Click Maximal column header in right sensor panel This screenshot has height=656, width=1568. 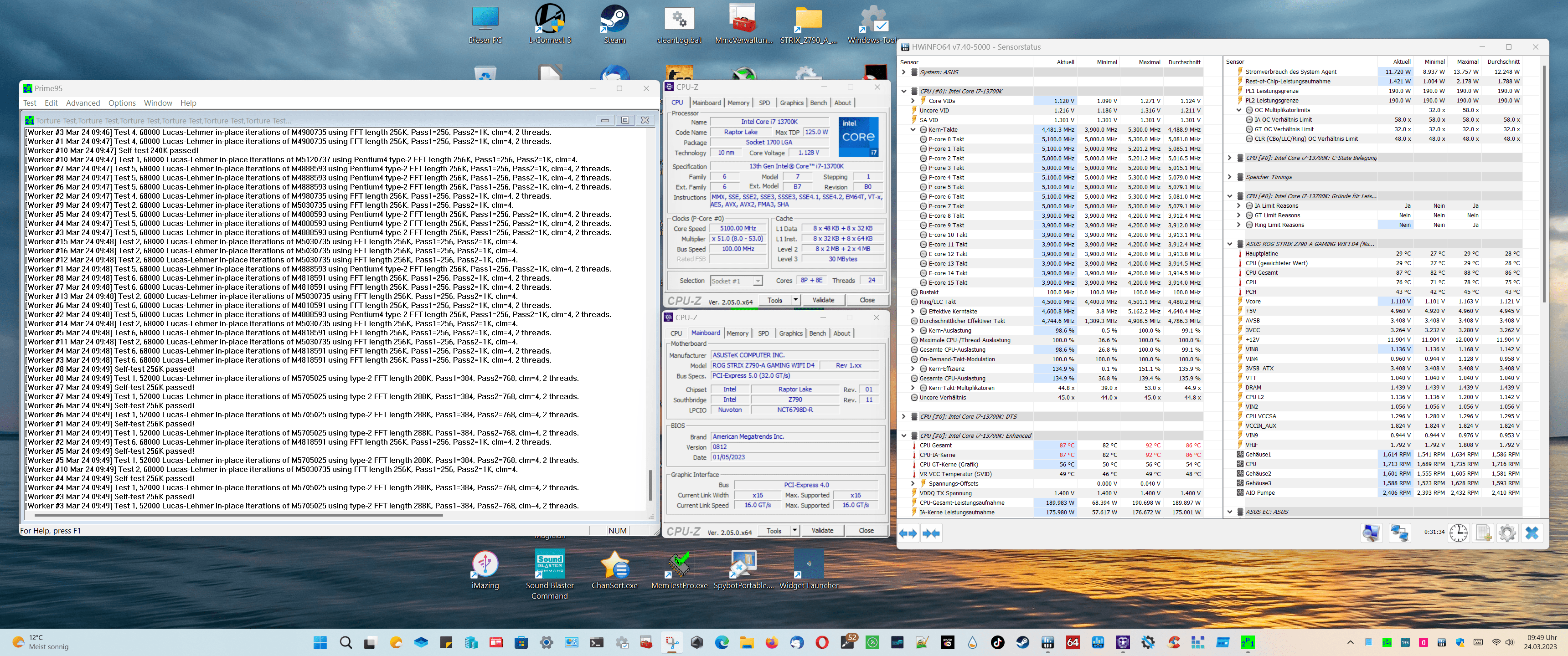[x=1468, y=62]
